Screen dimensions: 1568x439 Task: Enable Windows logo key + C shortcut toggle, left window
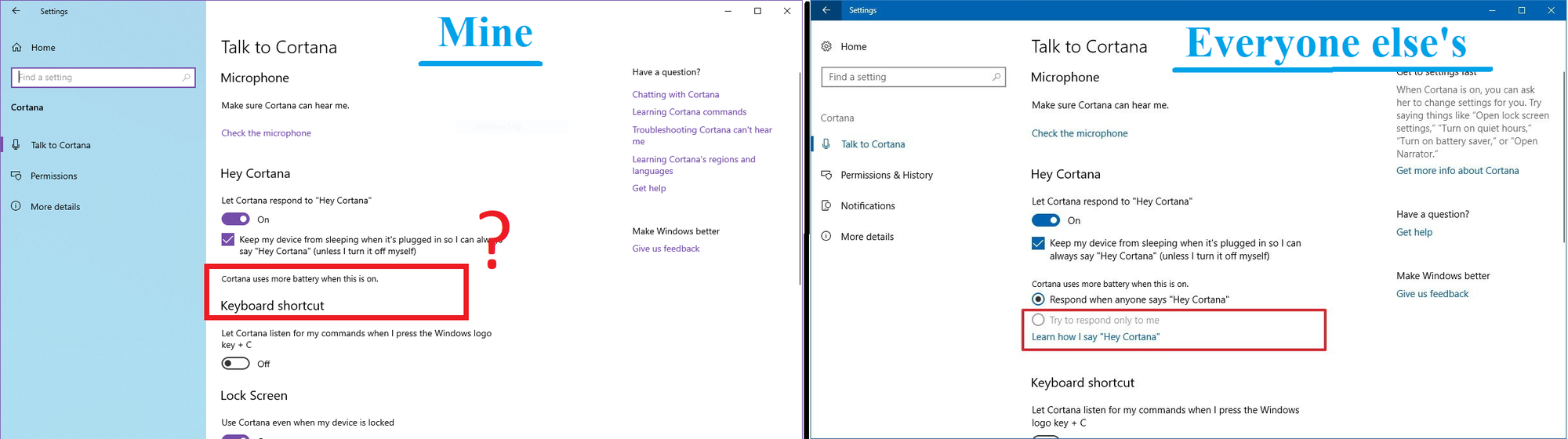pos(235,364)
